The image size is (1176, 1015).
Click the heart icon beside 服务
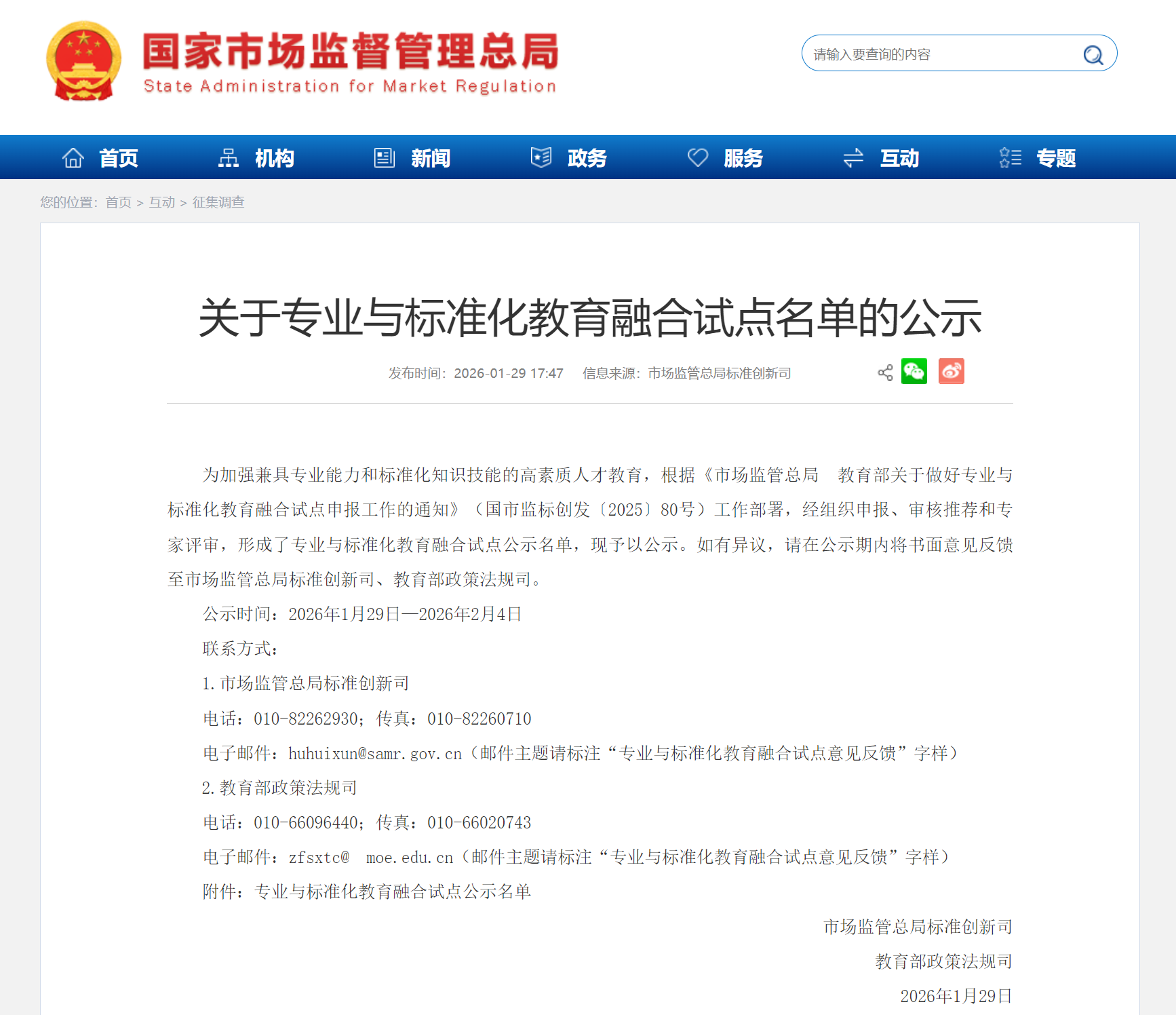pos(697,158)
